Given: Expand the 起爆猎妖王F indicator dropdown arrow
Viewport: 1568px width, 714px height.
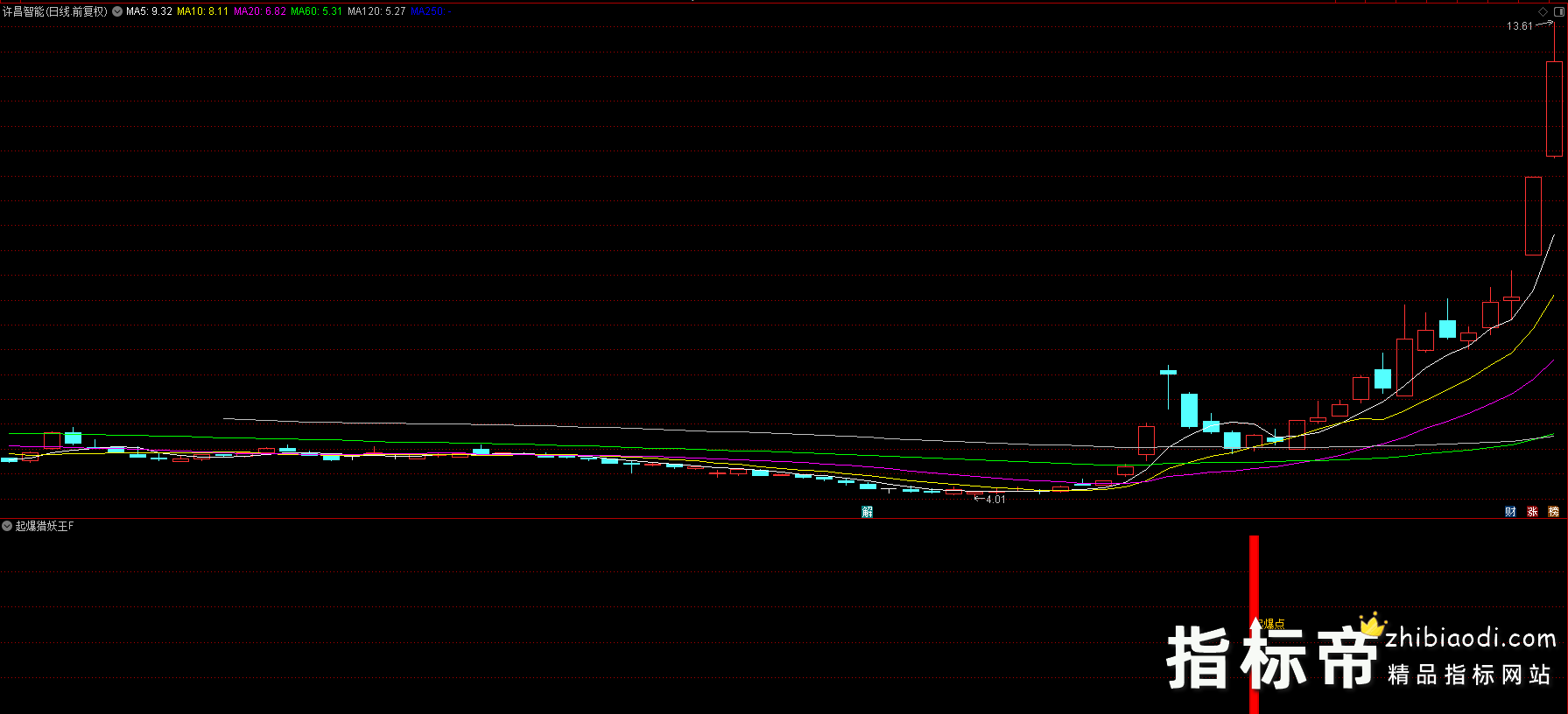Looking at the screenshot, I should pos(7,526).
